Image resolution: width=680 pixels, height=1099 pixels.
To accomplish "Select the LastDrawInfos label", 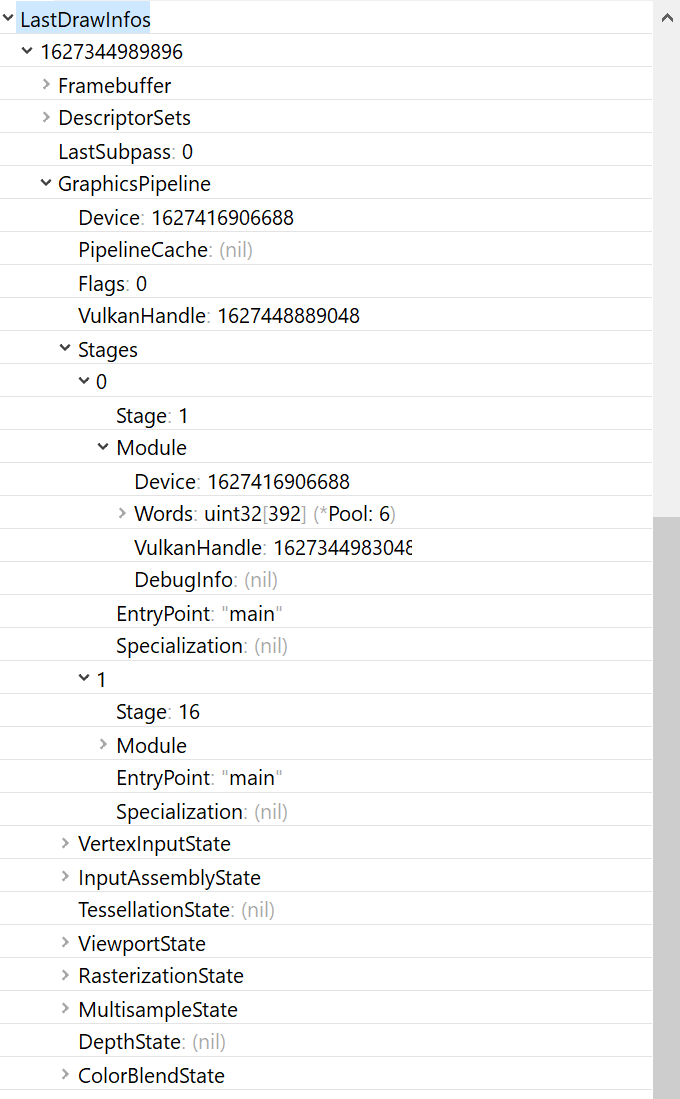I will point(85,19).
